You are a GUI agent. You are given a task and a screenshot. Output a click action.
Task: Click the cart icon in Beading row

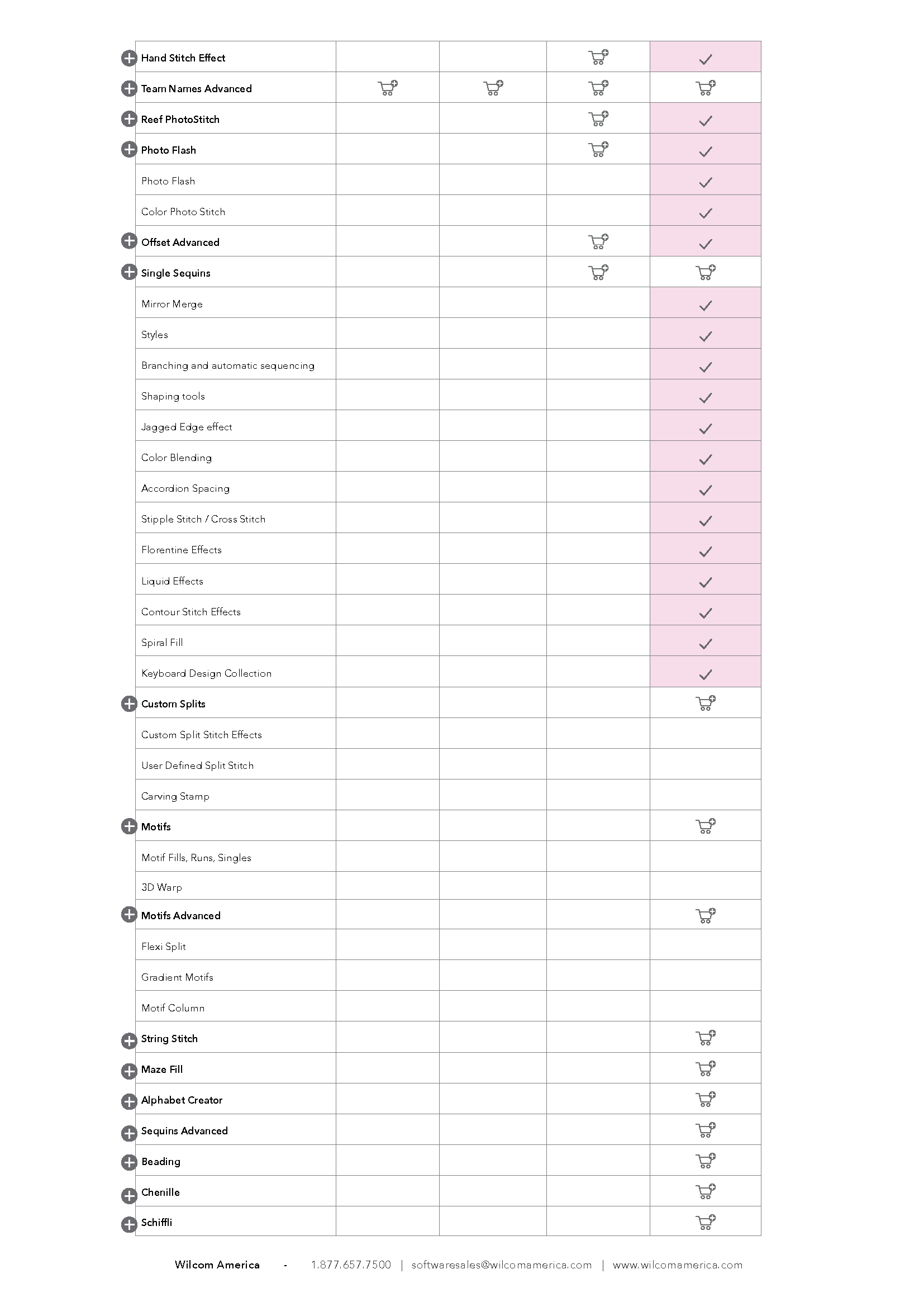[706, 1161]
